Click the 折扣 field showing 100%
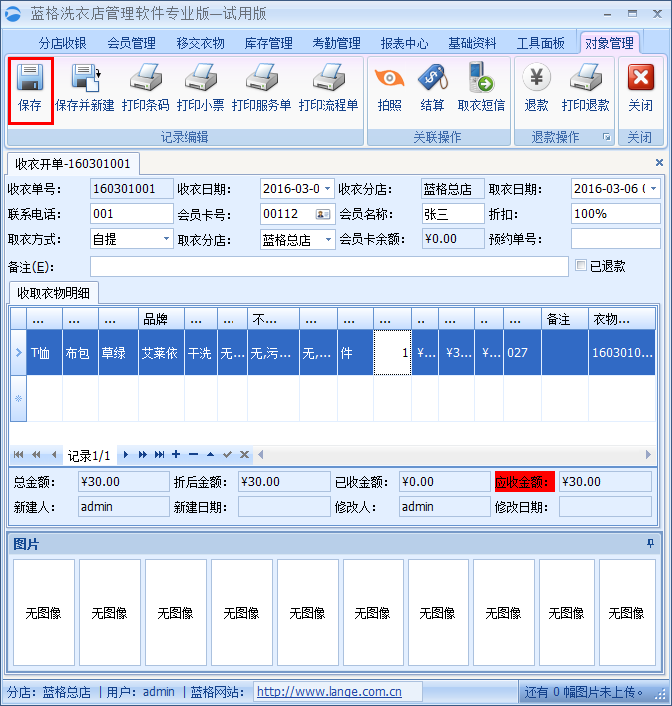This screenshot has height=706, width=672. (x=616, y=214)
